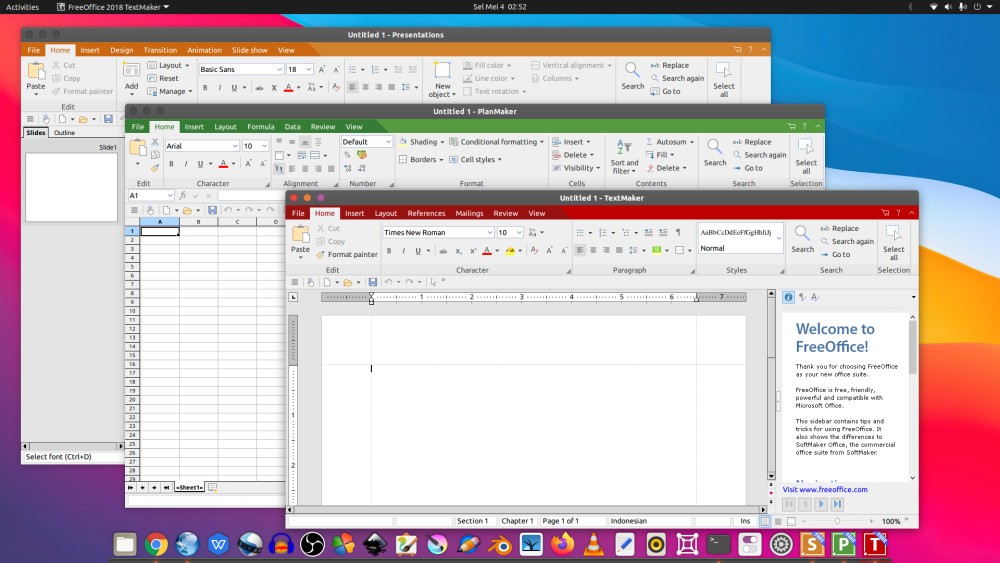Center paragraph in TextMaker ribbon

(x=593, y=250)
